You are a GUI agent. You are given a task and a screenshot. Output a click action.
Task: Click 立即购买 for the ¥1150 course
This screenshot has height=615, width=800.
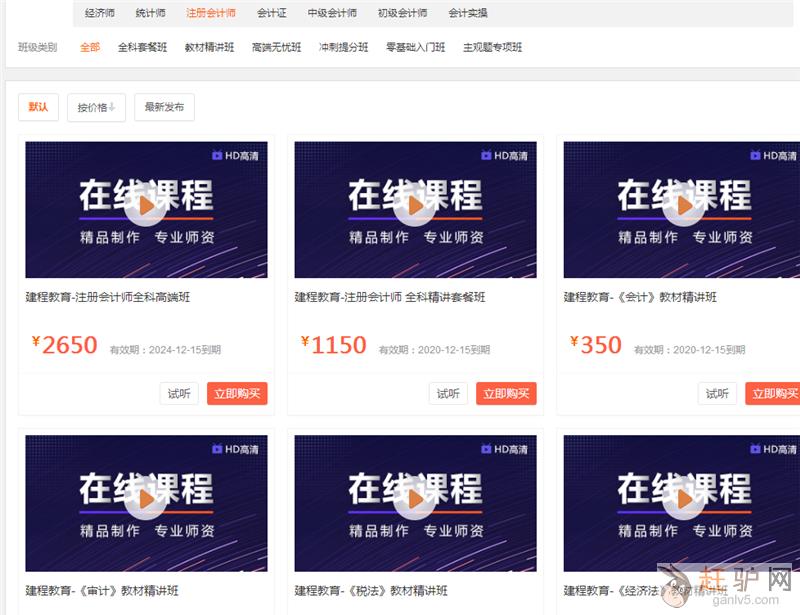[x=505, y=394]
